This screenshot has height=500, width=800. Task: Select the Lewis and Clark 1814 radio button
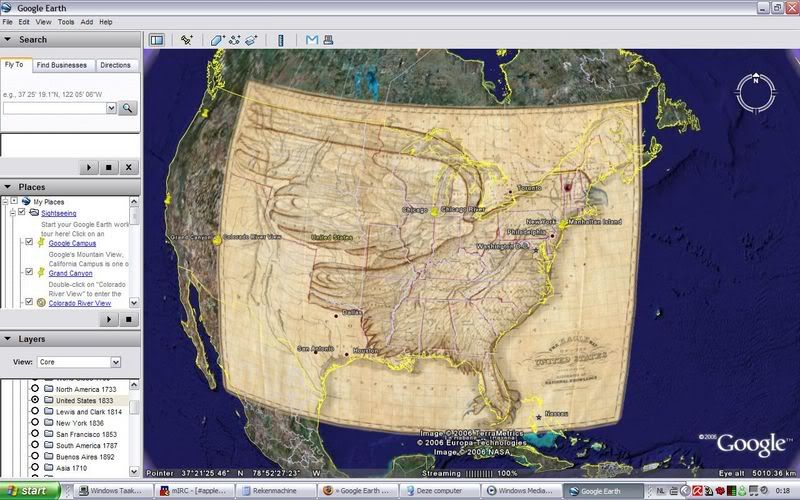tap(35, 411)
